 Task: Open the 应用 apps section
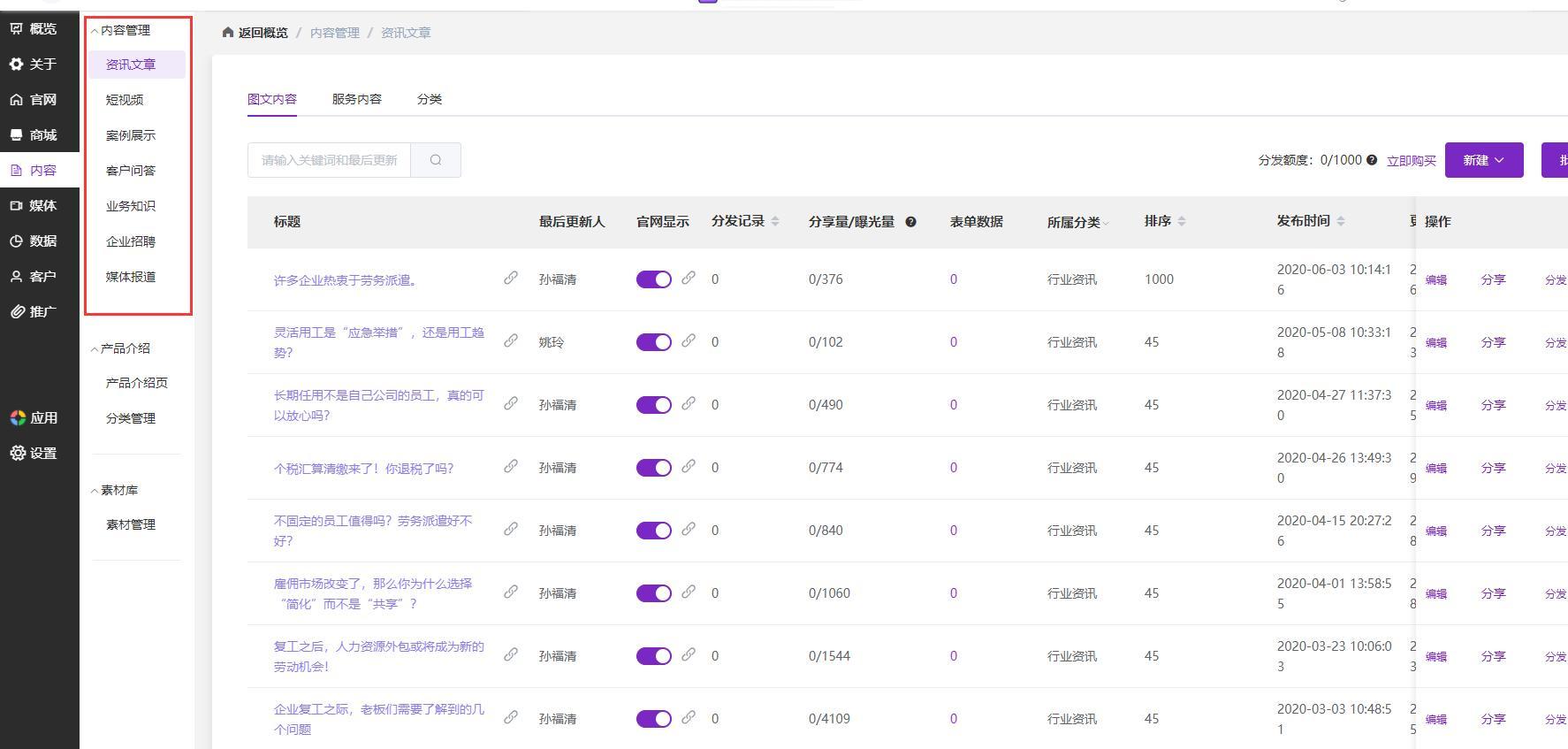[x=34, y=418]
